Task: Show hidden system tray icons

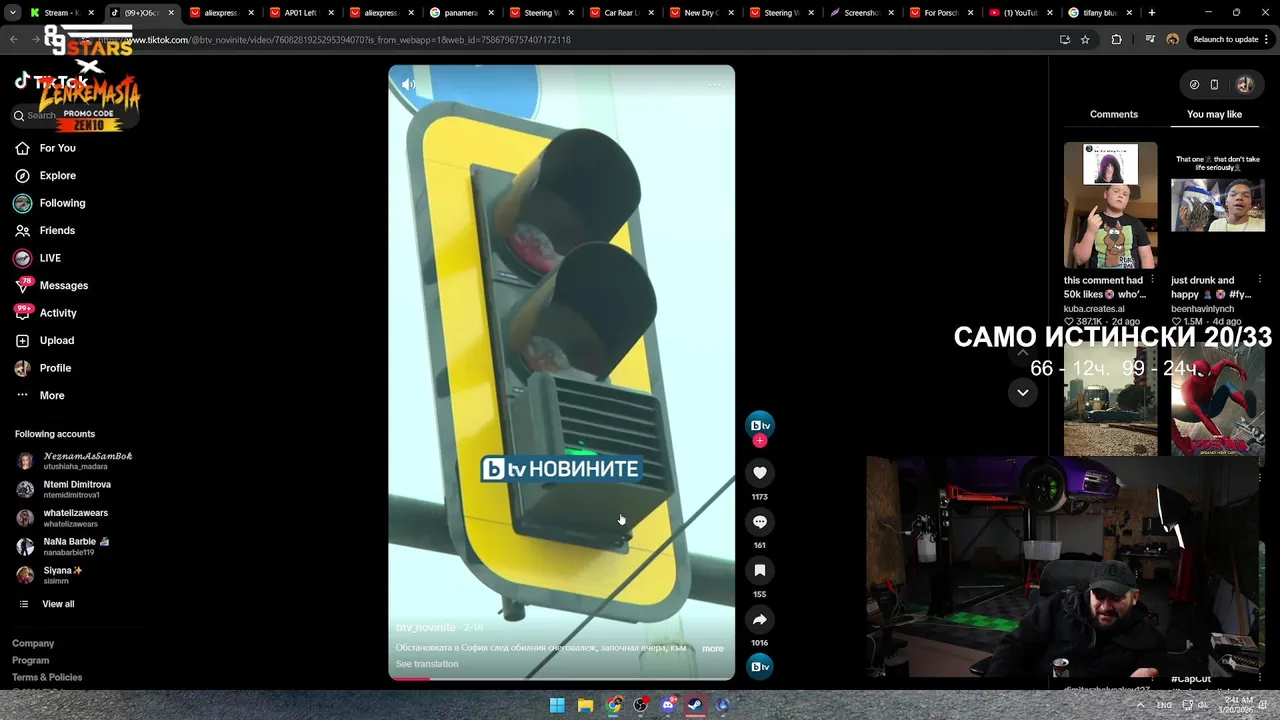Action: point(1140,705)
